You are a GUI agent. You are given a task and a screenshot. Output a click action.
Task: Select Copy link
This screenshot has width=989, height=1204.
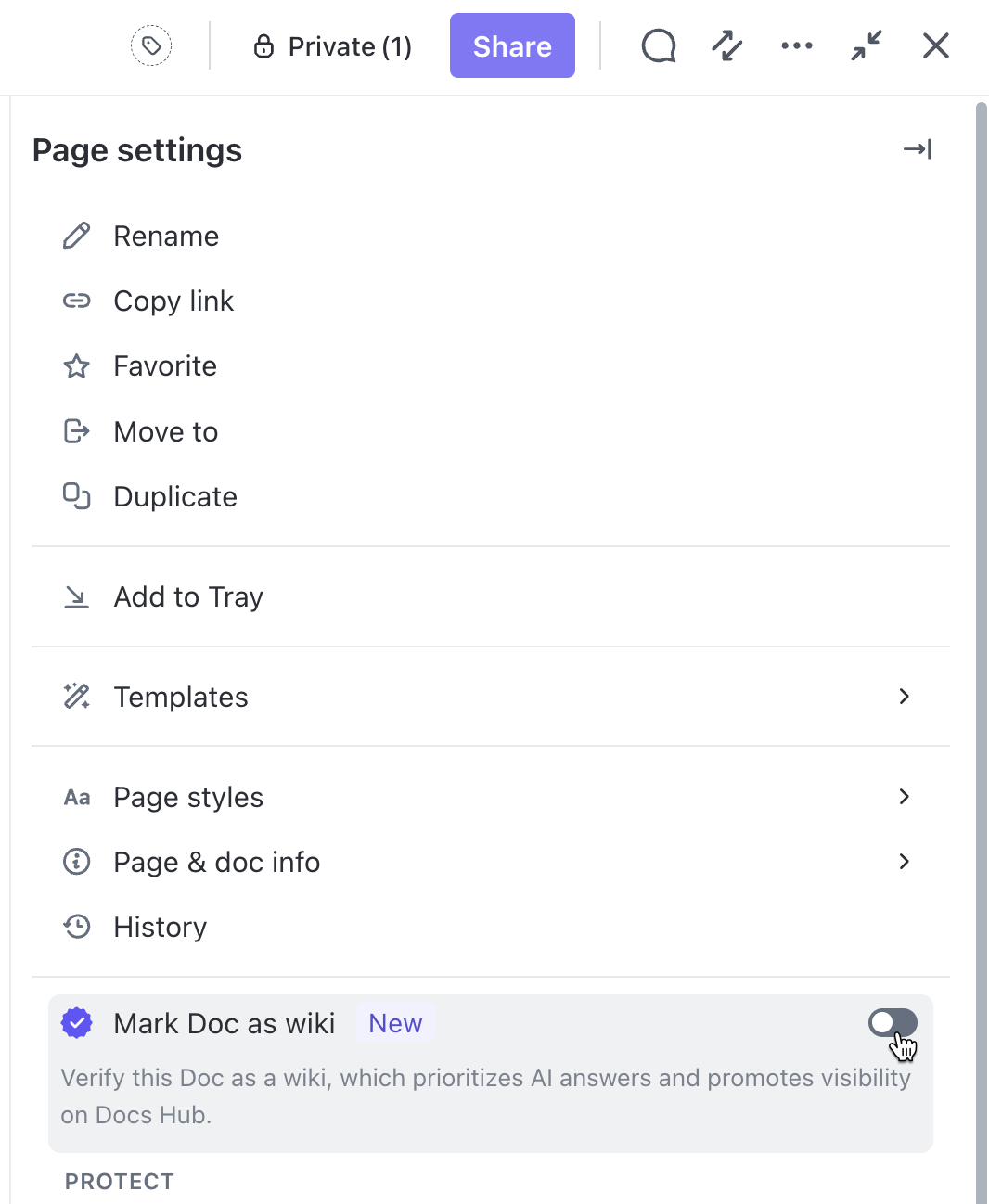click(x=173, y=301)
